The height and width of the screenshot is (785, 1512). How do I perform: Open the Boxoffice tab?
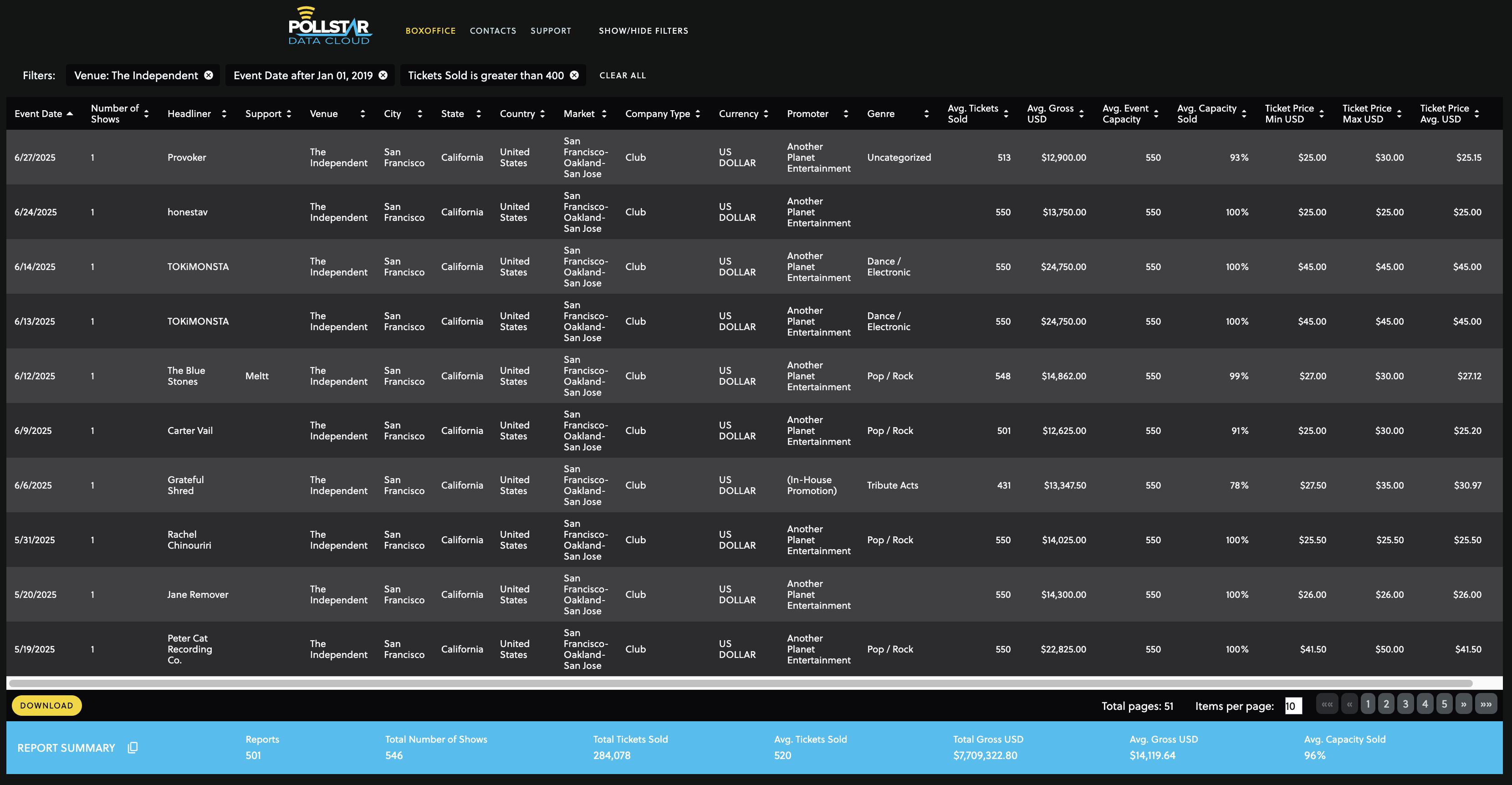[430, 31]
